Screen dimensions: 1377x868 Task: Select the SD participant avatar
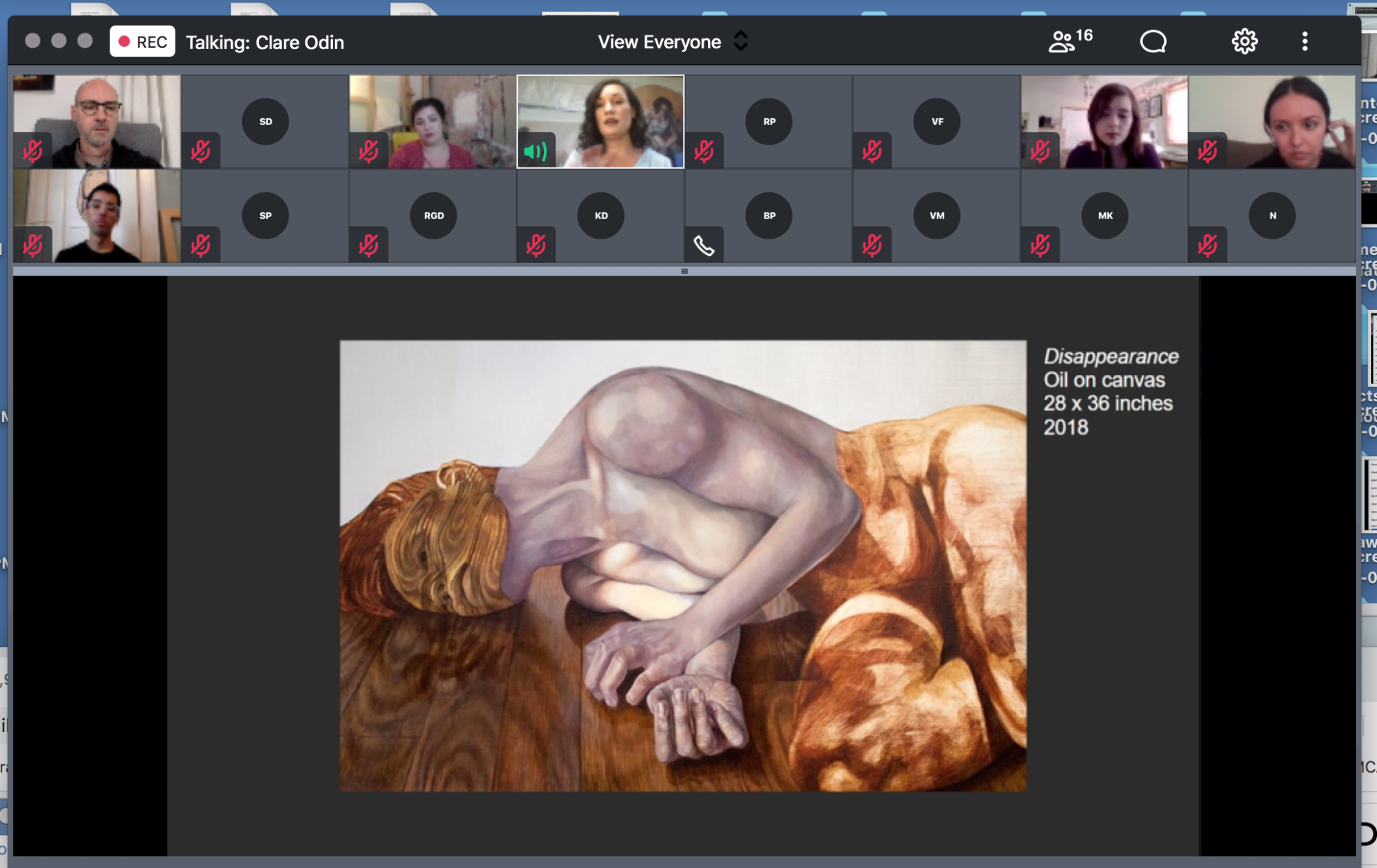coord(266,122)
